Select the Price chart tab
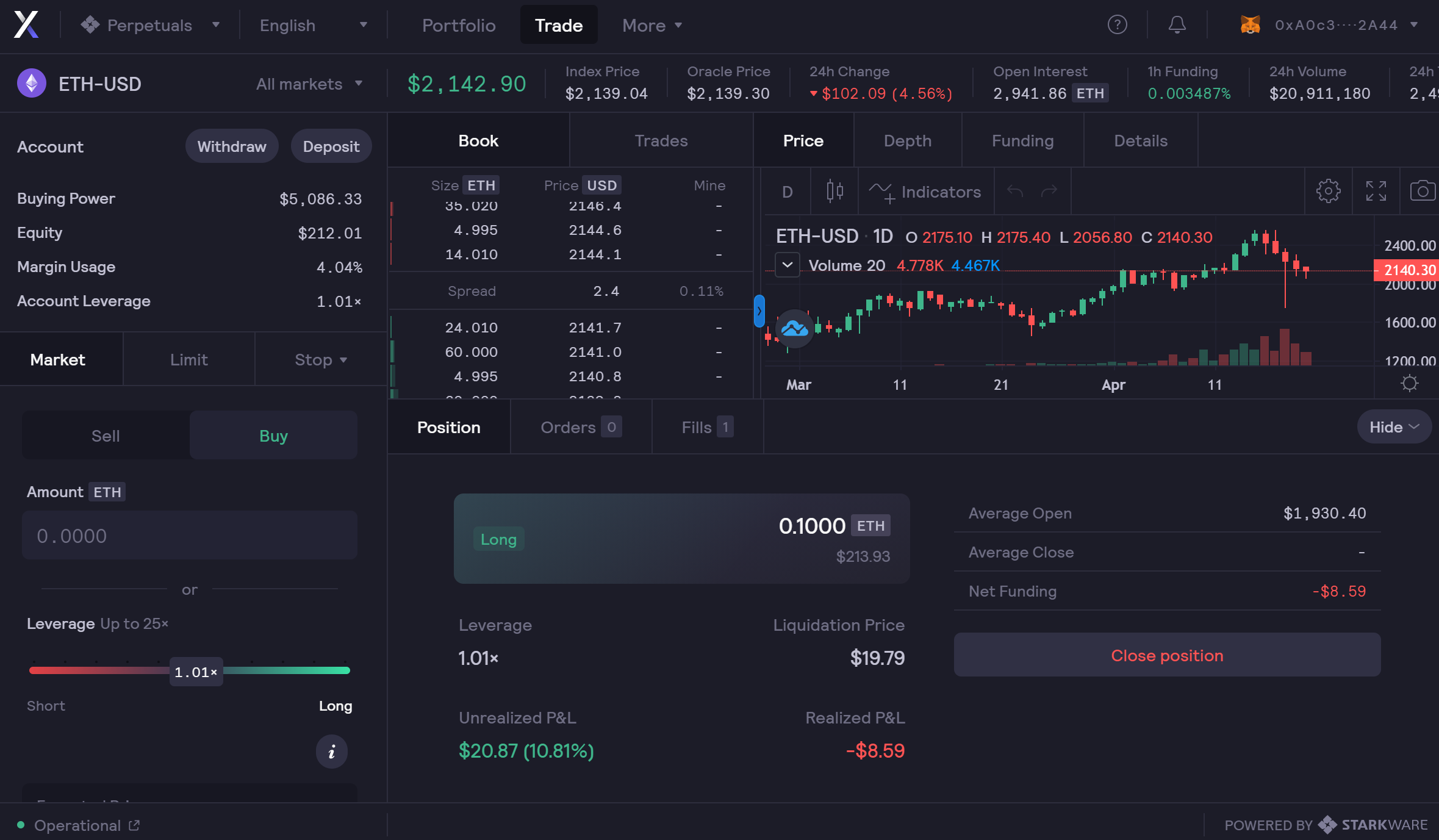This screenshot has height=840, width=1439. click(x=803, y=140)
